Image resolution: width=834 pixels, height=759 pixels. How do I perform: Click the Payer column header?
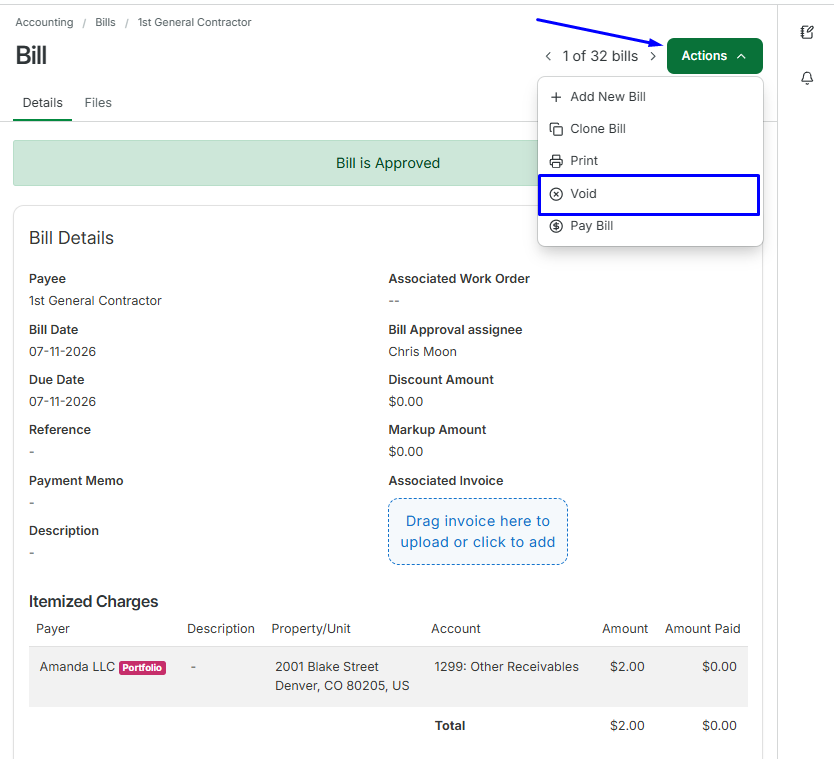[x=53, y=629]
